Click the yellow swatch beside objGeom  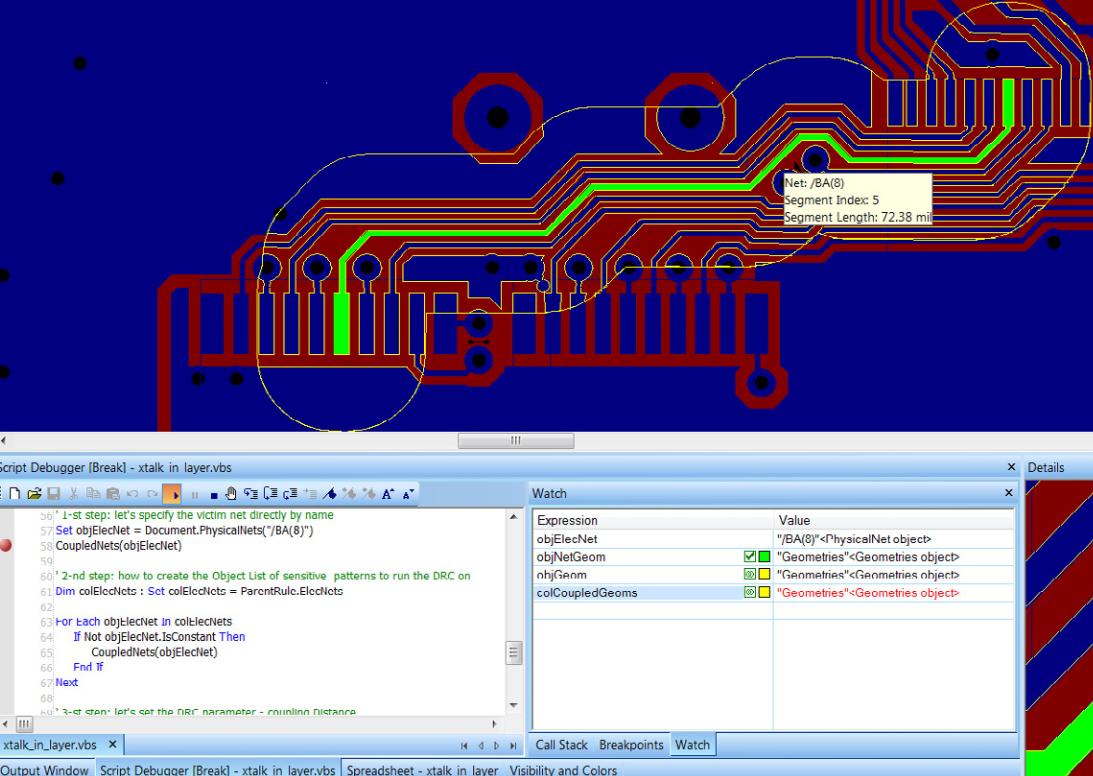click(761, 573)
